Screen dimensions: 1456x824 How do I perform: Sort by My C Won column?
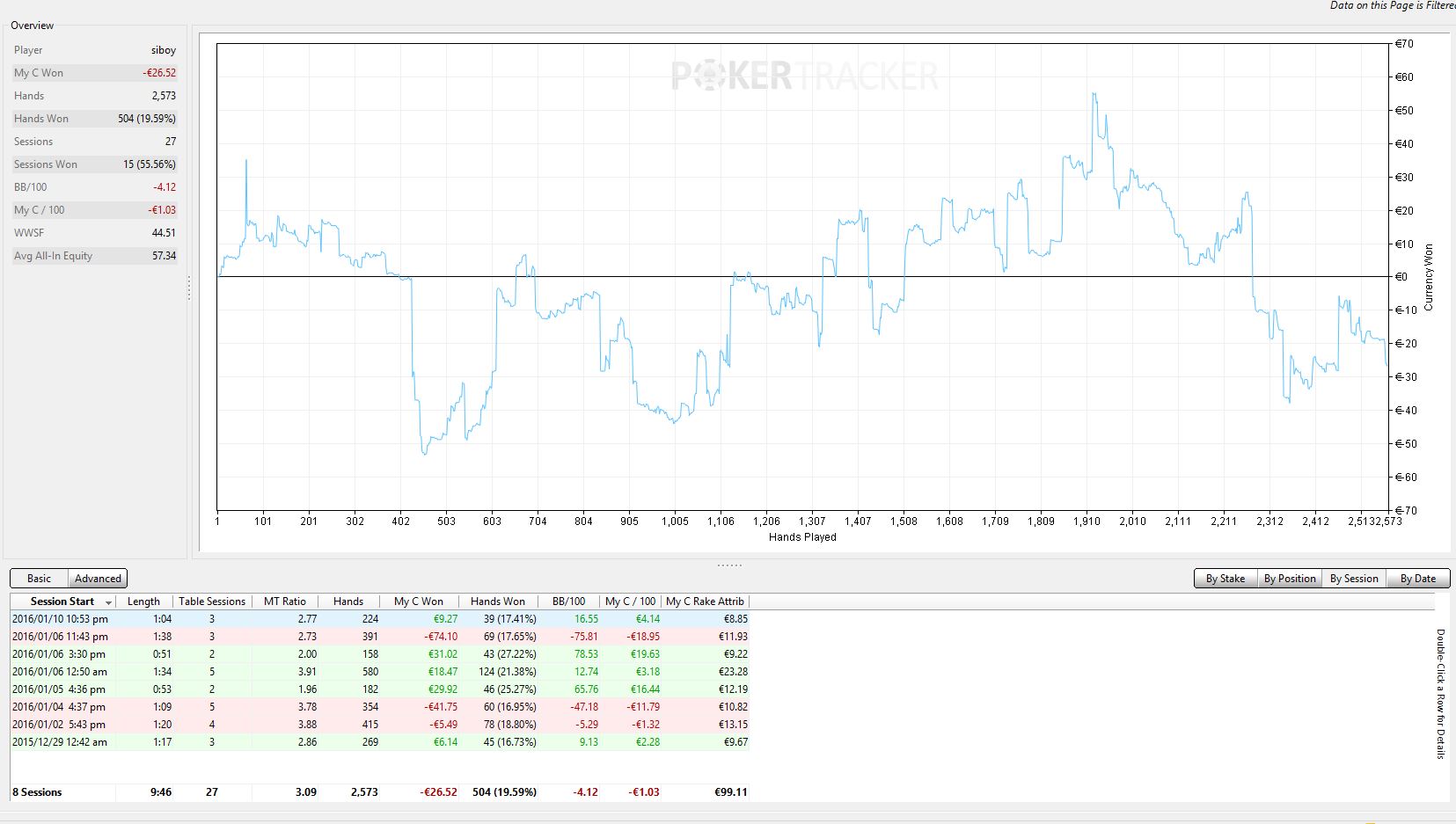[419, 602]
